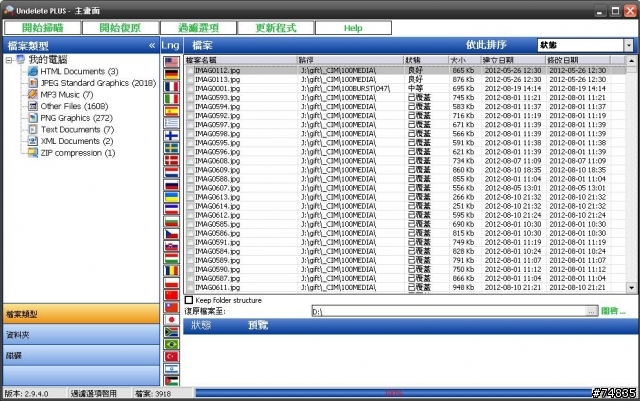The height and width of the screenshot is (401, 640).
Task: Select the Polish flag language
Action: [x=171, y=283]
